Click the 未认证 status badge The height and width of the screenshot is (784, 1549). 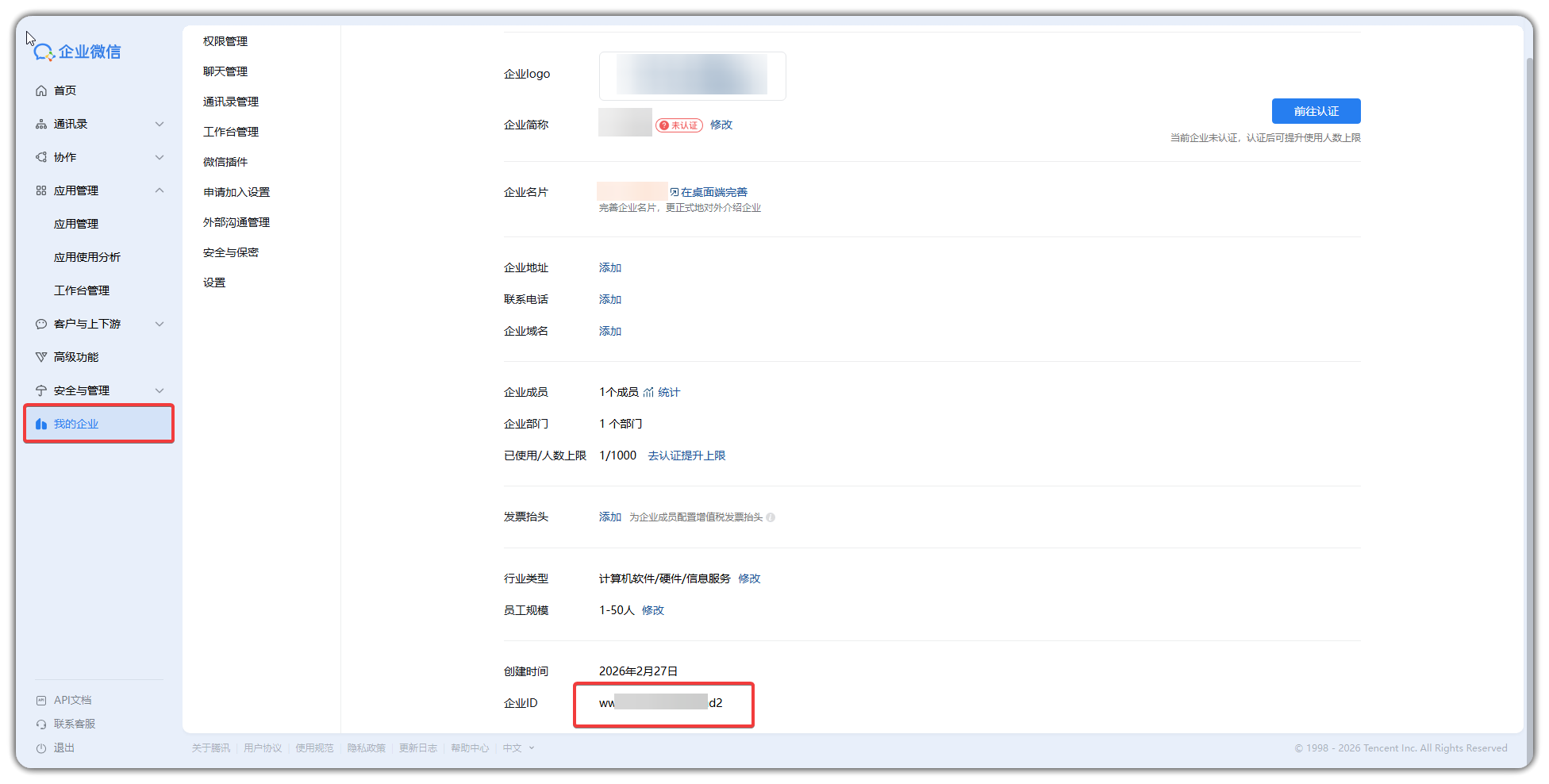[678, 125]
